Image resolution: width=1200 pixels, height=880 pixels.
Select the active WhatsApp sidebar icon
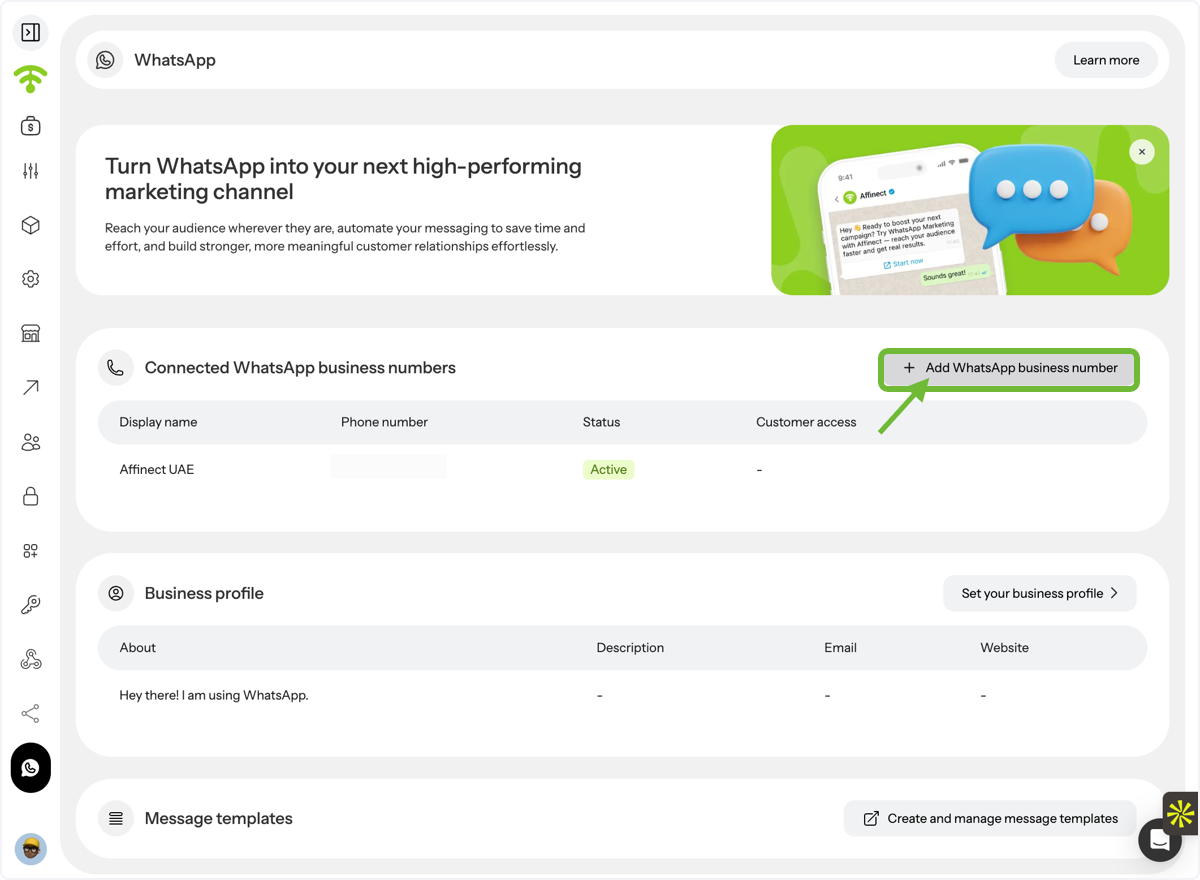(31, 768)
